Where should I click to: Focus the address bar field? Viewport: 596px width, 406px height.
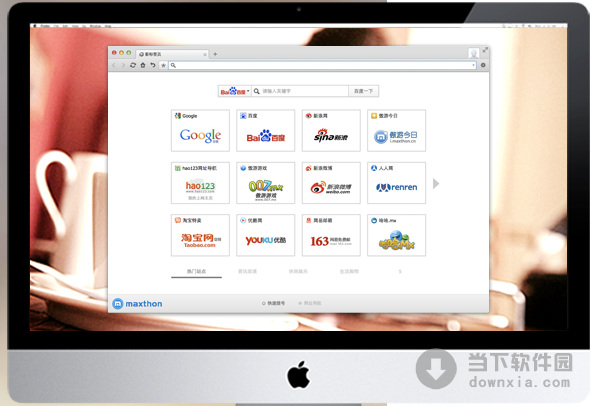coord(323,65)
